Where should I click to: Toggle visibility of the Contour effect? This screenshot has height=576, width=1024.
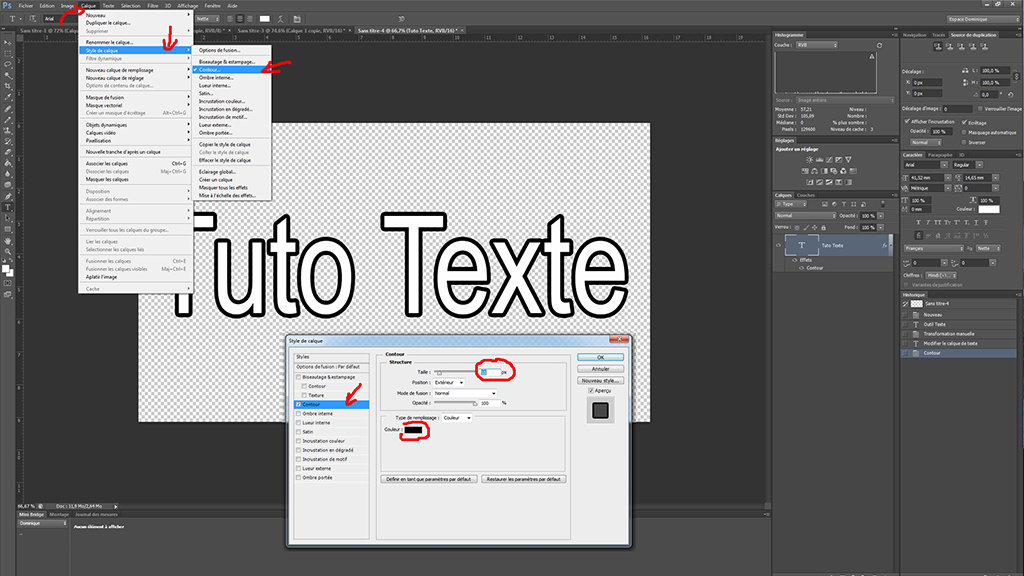pos(801,268)
